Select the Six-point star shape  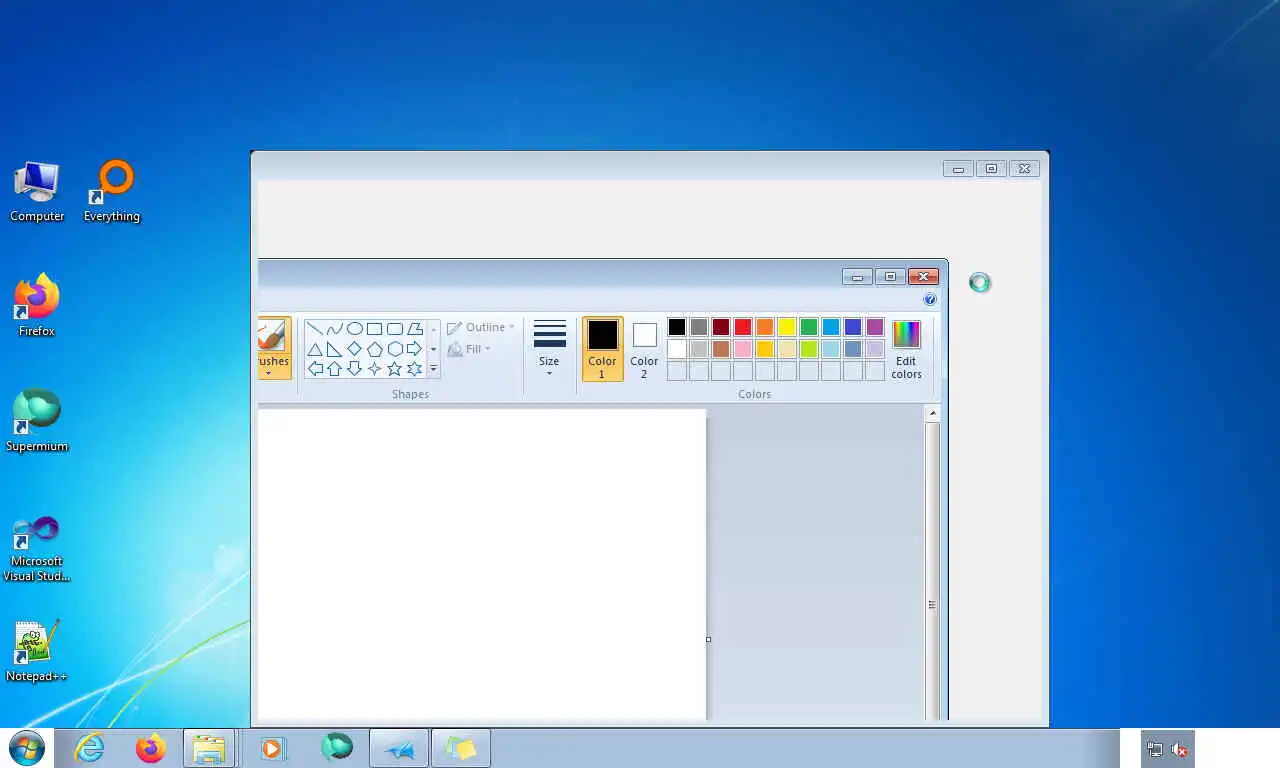pos(414,369)
